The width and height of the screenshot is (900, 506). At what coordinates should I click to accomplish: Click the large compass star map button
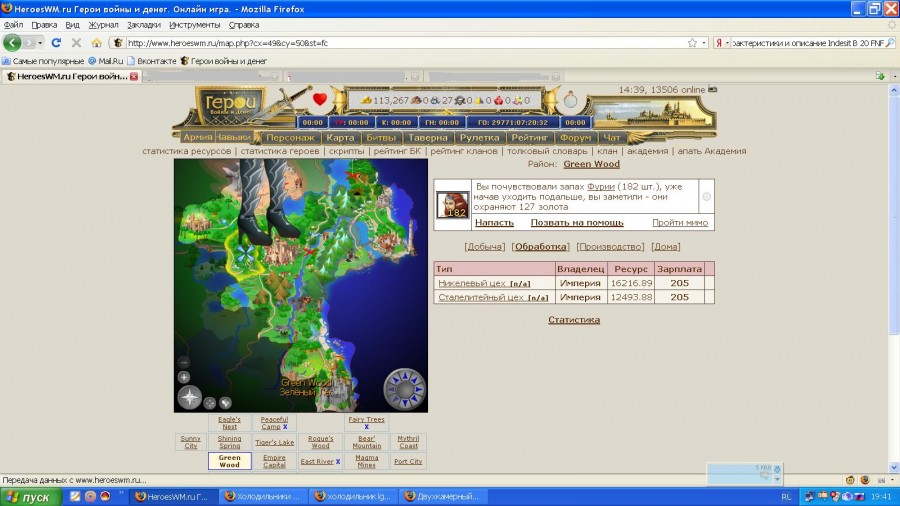189,397
